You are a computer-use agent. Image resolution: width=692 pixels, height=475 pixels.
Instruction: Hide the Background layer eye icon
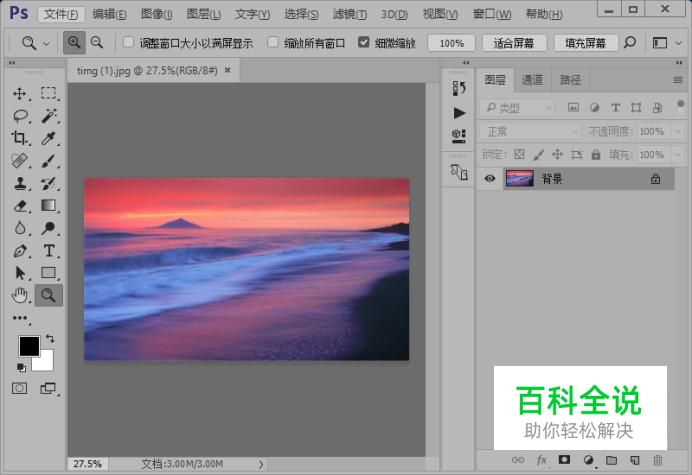coord(490,179)
